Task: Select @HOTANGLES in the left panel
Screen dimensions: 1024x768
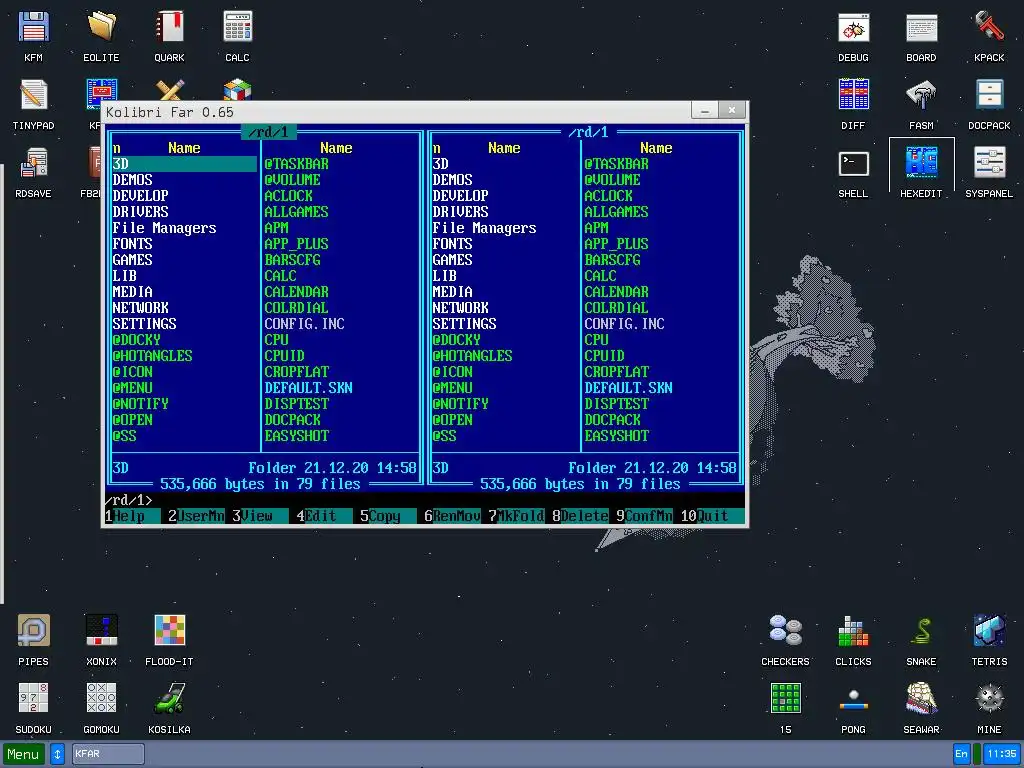Action: 152,356
